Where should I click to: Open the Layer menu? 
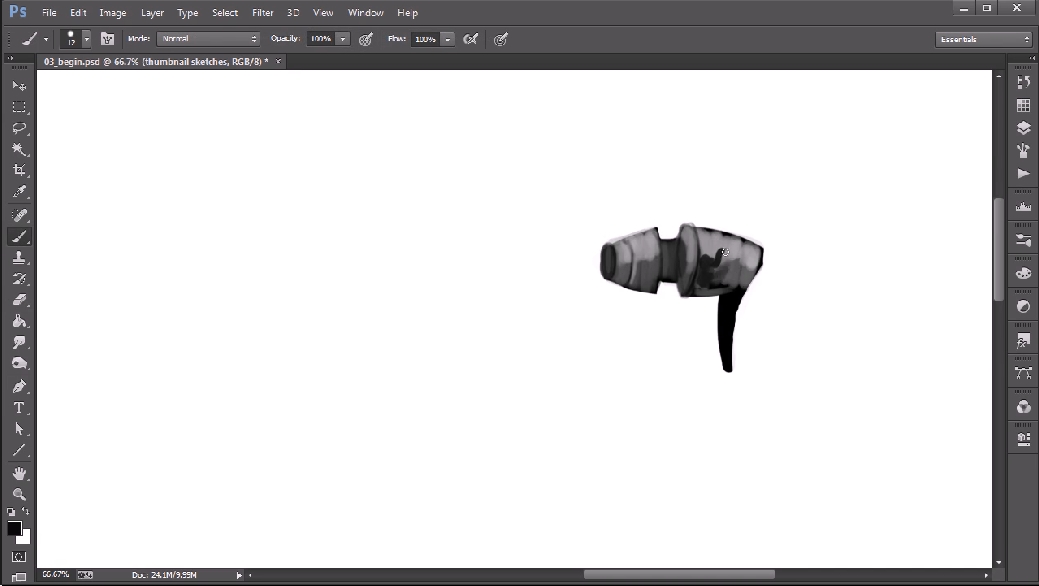(x=152, y=13)
